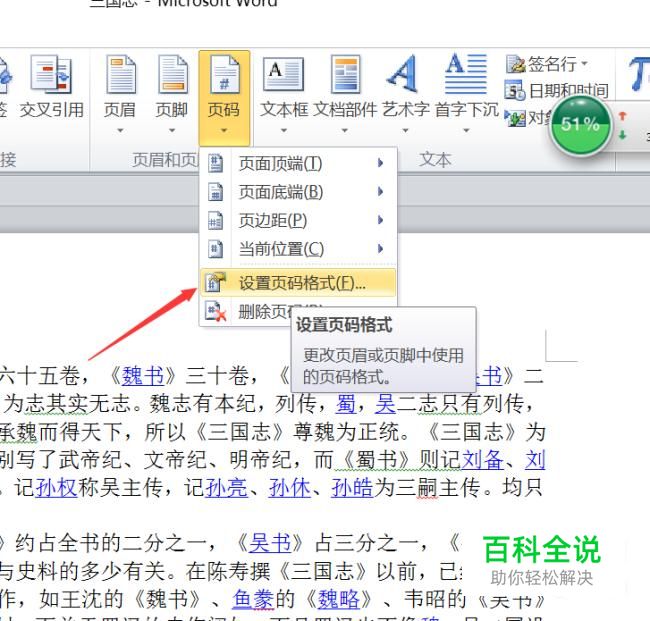Expand the 文档部件 dropdown arrow
650x621 pixels.
coord(344,130)
